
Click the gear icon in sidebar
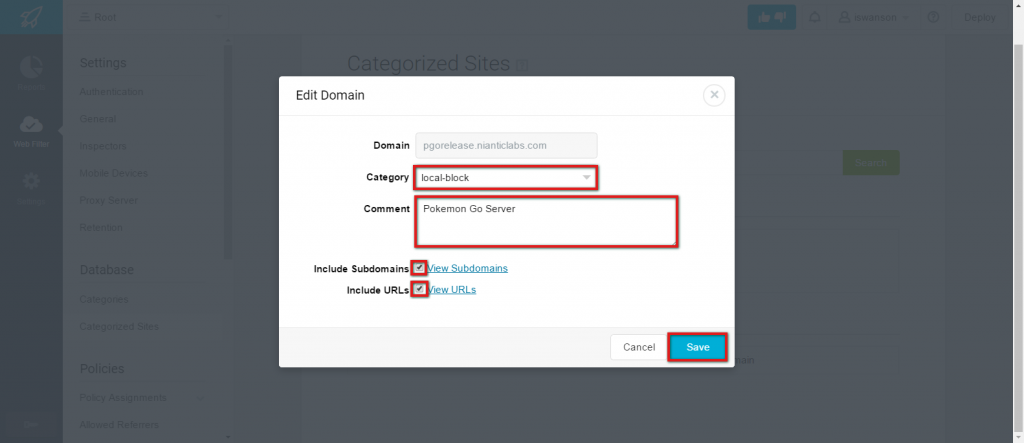[x=31, y=182]
